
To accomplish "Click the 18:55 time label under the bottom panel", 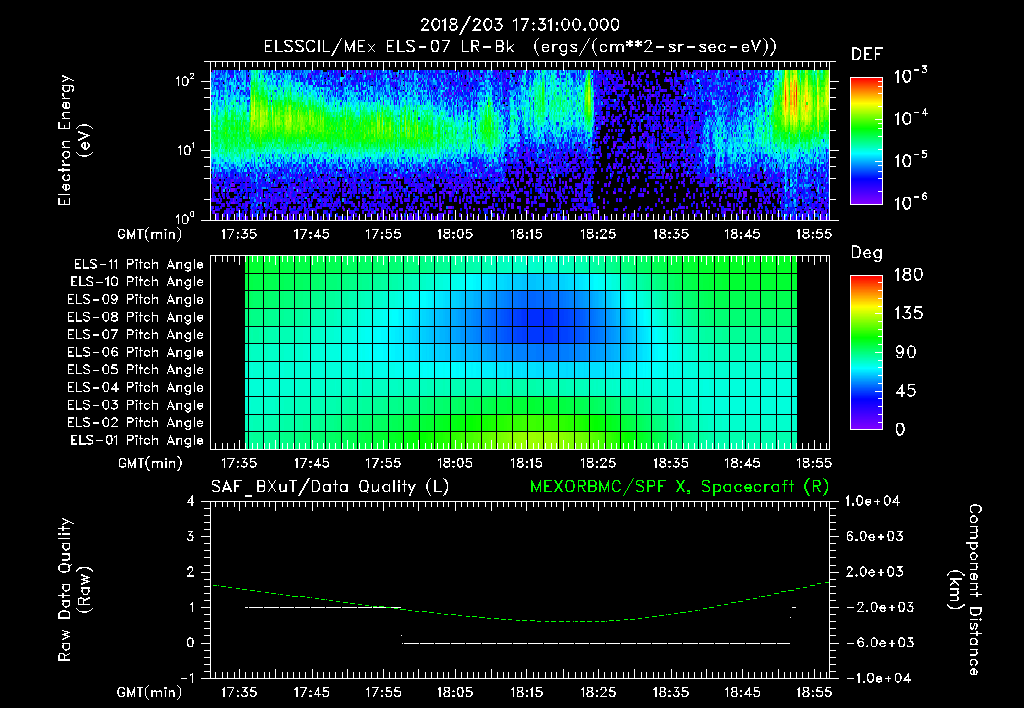I will click(x=814, y=692).
